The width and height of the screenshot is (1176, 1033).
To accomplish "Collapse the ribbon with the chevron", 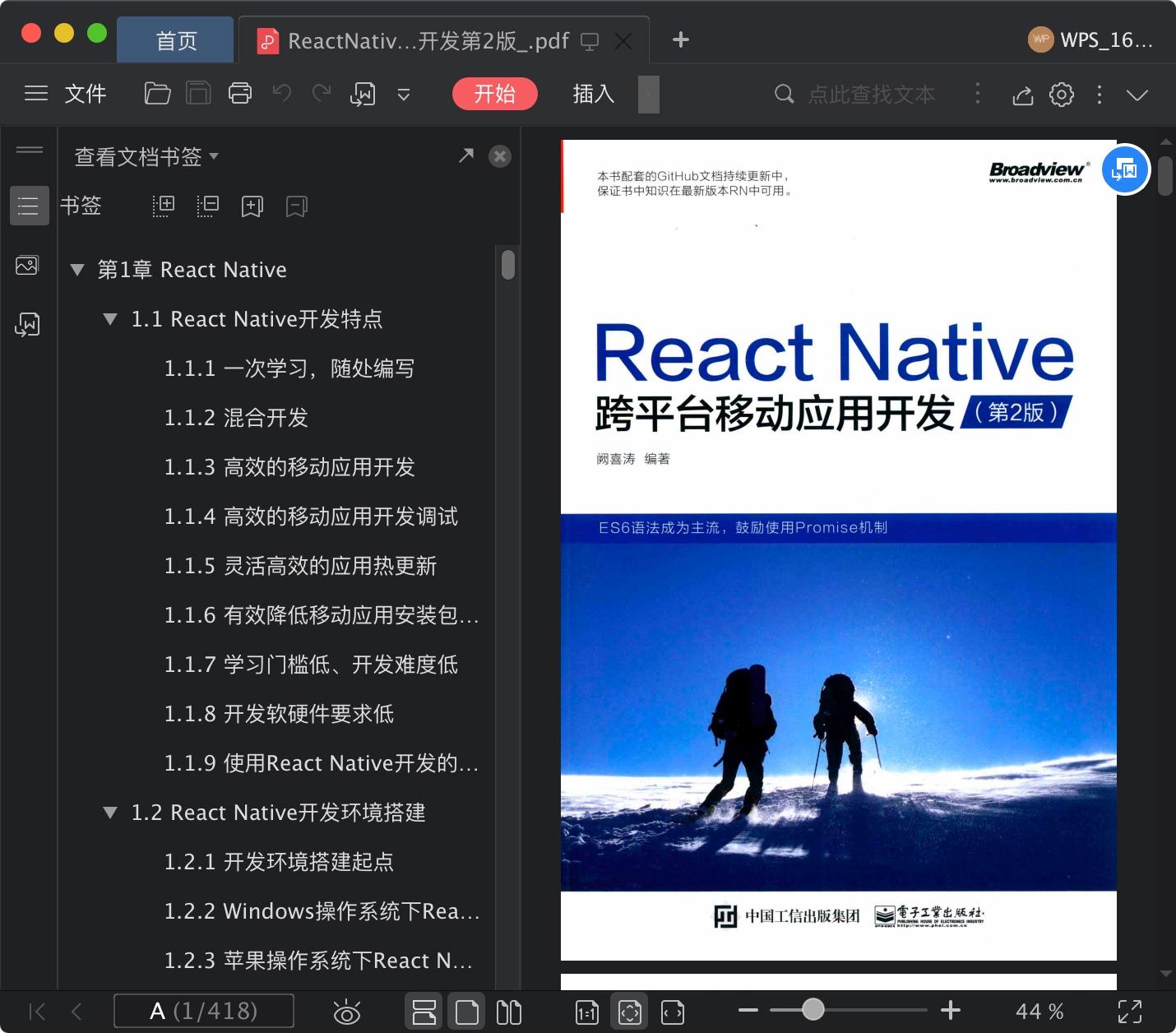I will point(1137,95).
